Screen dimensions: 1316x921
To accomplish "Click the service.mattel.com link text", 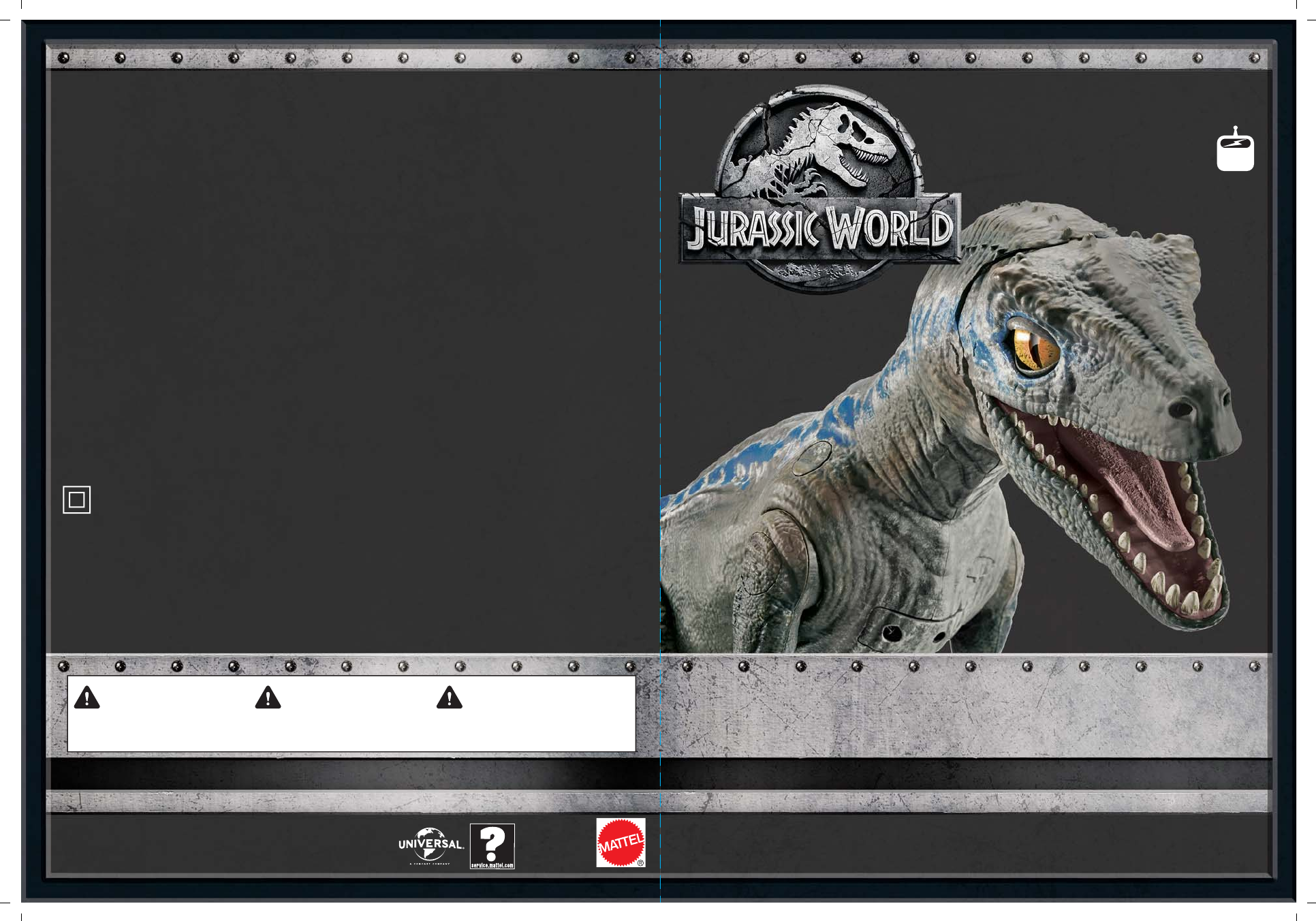I will click(x=492, y=865).
